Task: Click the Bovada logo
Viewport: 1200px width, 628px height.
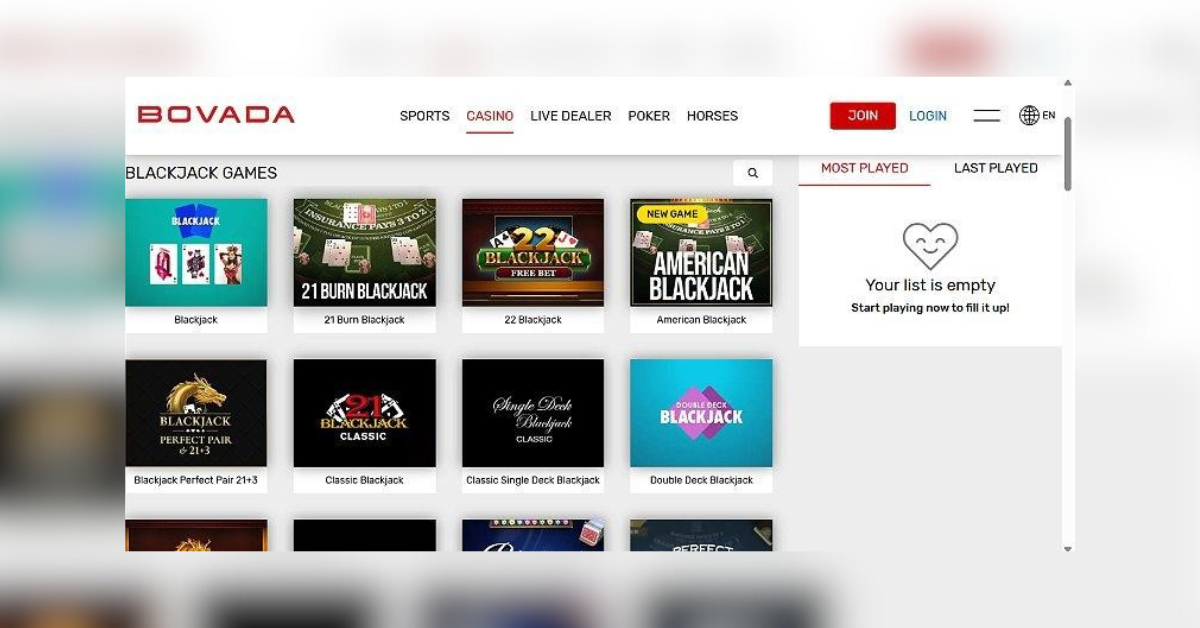Action: point(216,115)
